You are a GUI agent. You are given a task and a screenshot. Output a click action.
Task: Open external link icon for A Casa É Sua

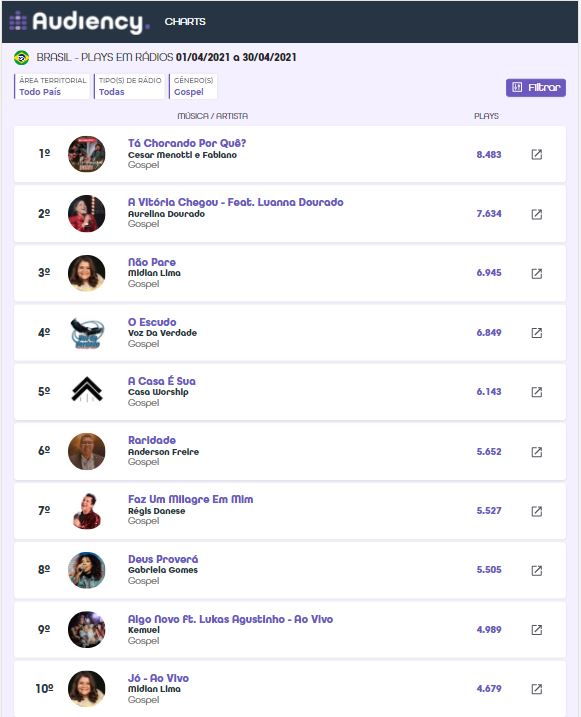pos(537,392)
